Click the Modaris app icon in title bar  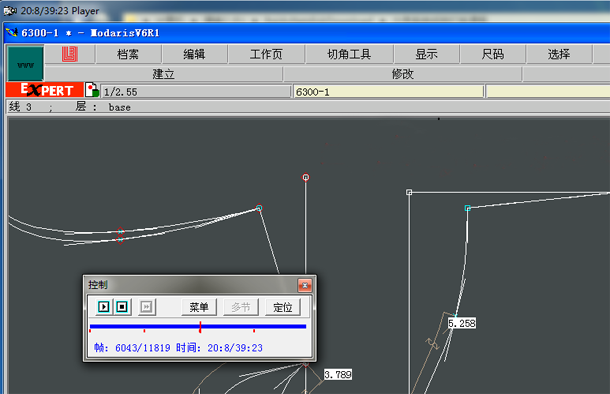(12, 33)
